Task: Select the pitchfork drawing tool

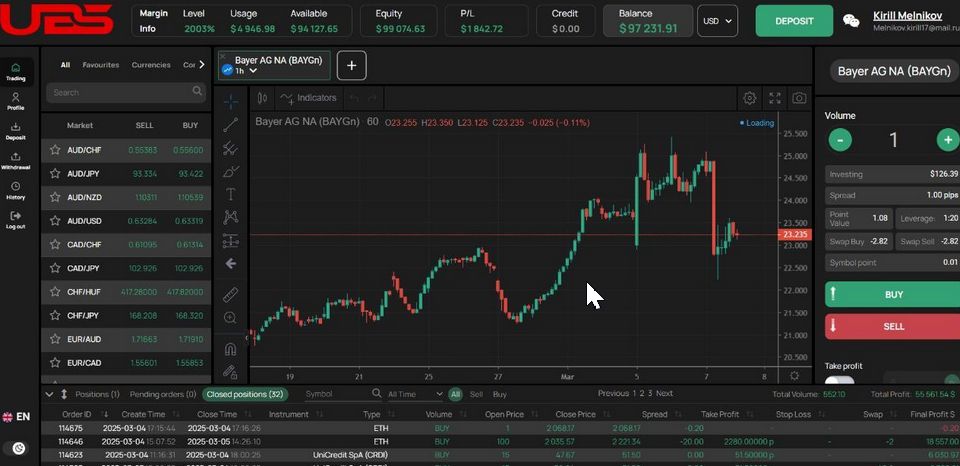Action: (x=231, y=148)
